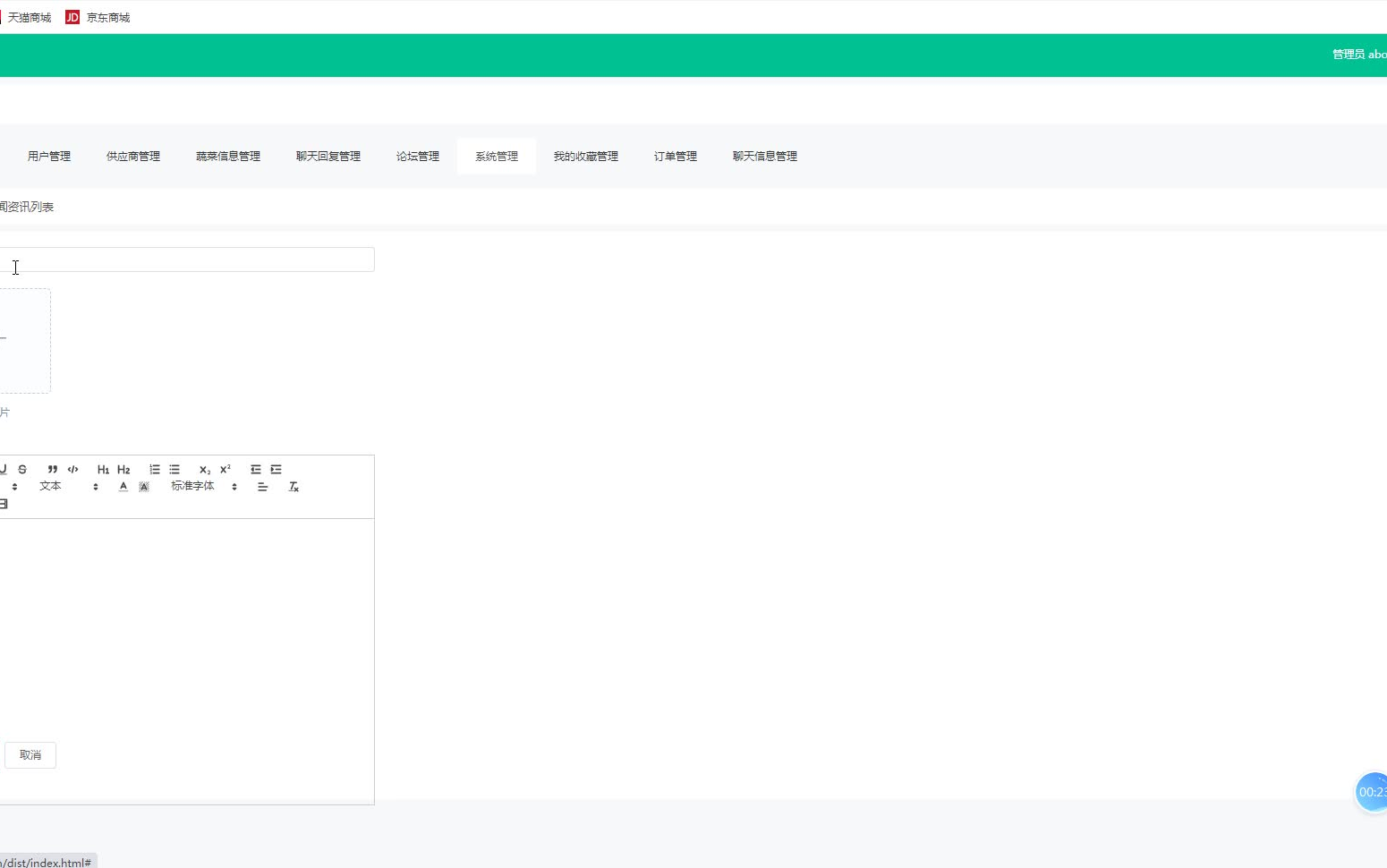The image size is (1387, 868).
Task: Decrease the text indent
Action: pyautogui.click(x=256, y=470)
